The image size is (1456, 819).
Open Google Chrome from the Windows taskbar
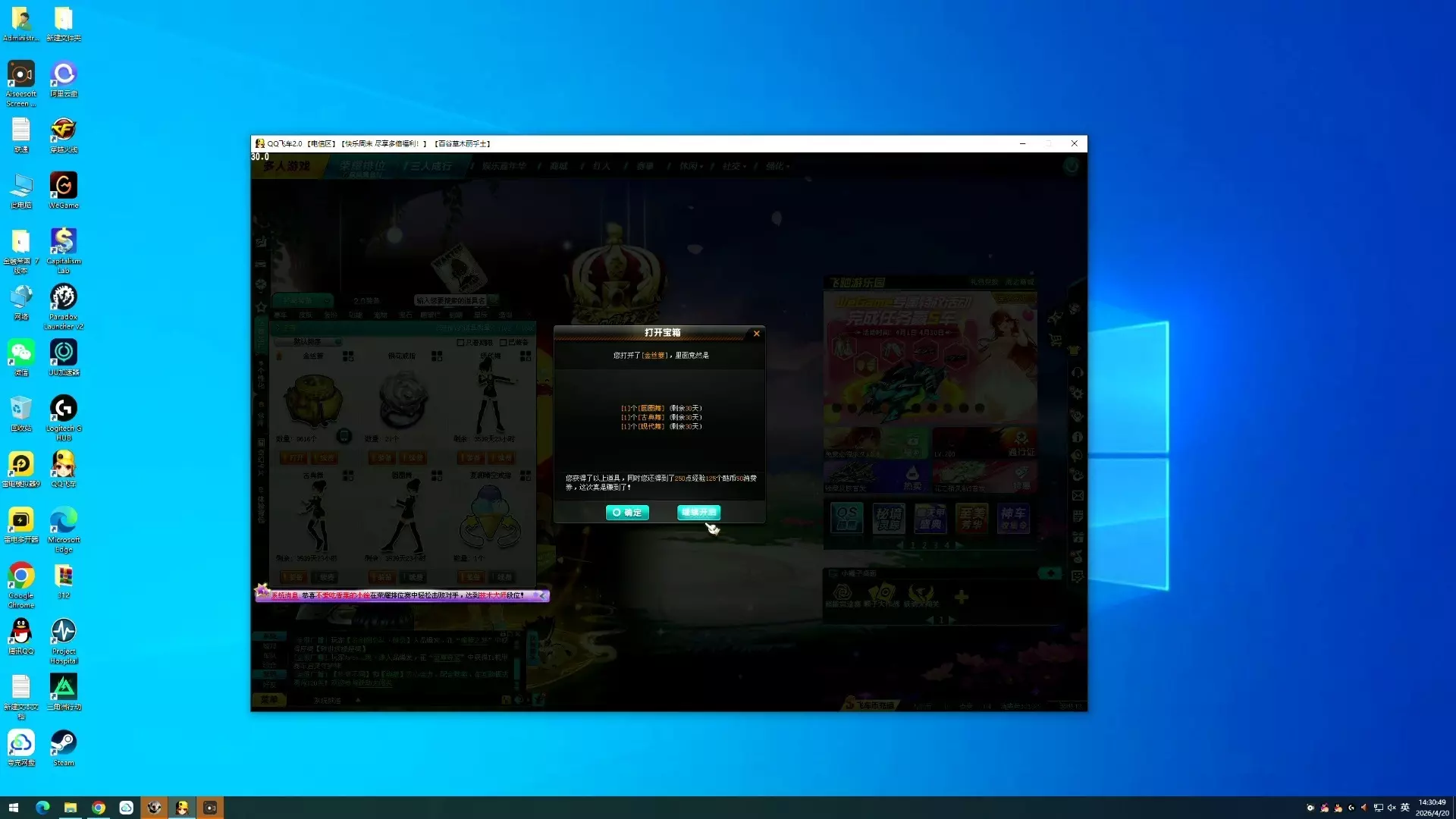click(99, 808)
